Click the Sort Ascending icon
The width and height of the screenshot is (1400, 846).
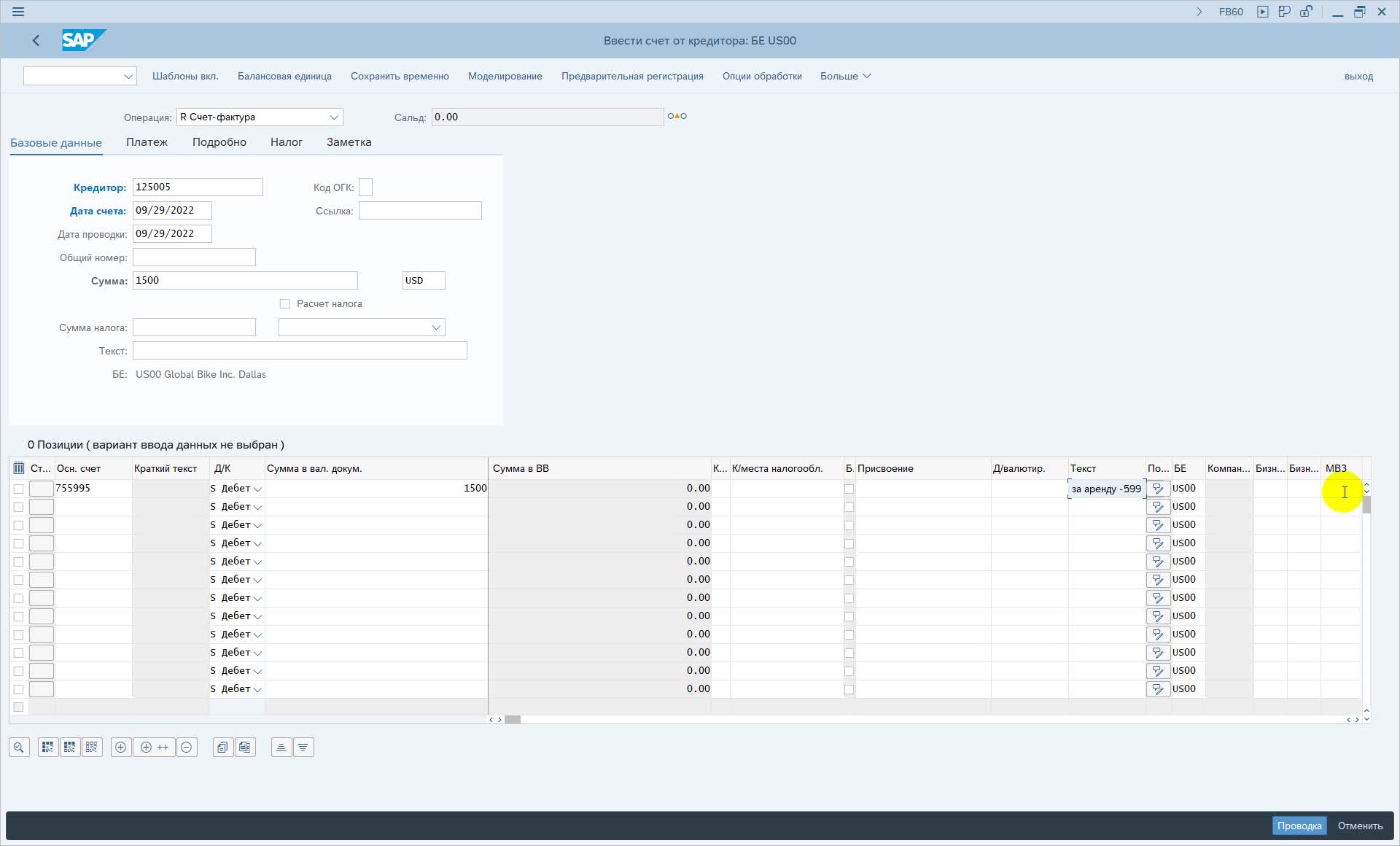[x=281, y=747]
